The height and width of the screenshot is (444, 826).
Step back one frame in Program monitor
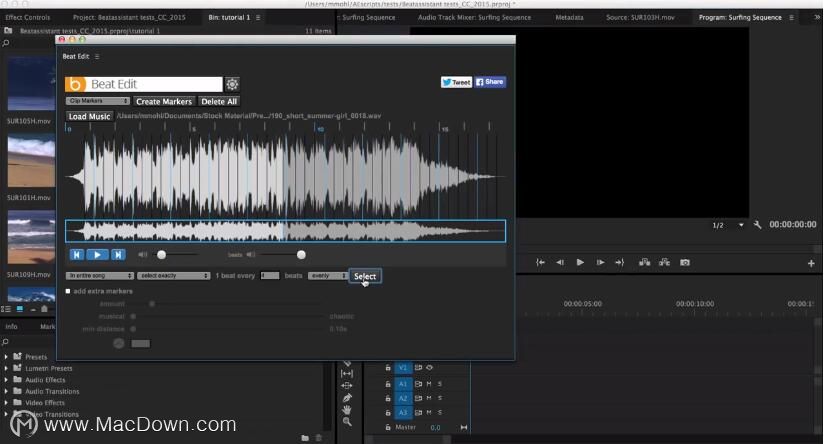coord(560,262)
